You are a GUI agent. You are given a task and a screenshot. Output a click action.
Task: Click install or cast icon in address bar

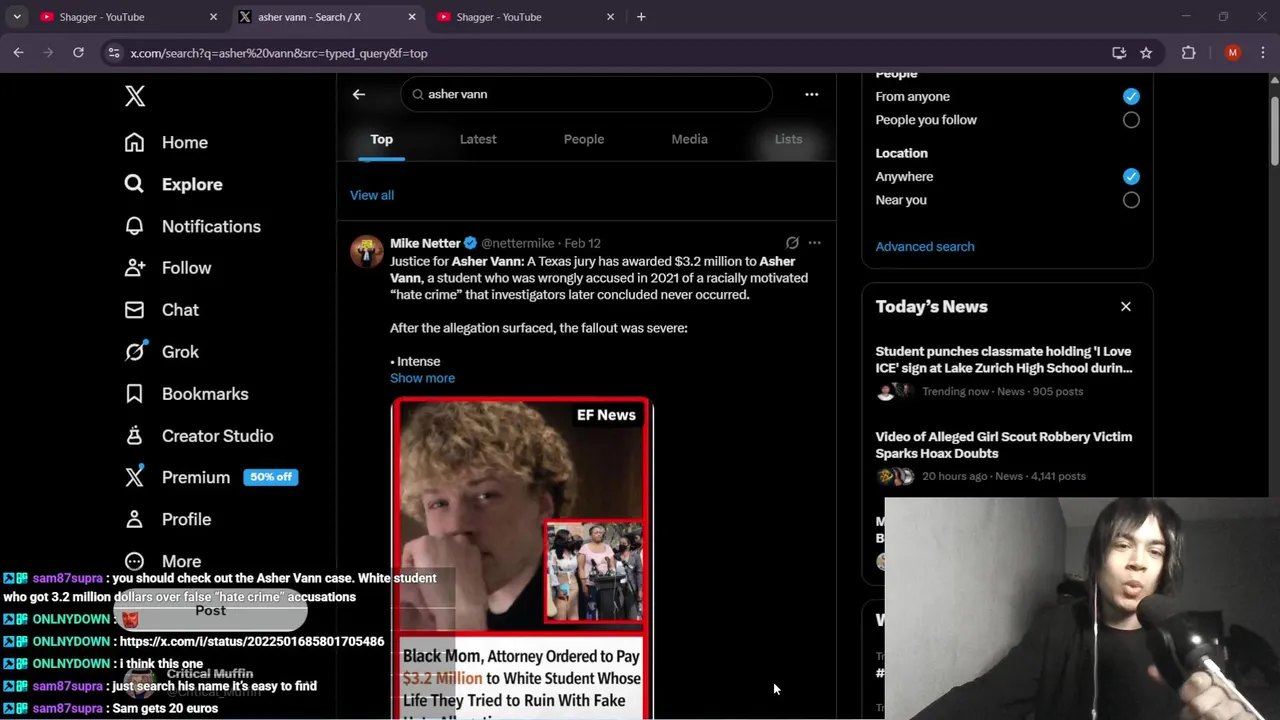(1119, 53)
